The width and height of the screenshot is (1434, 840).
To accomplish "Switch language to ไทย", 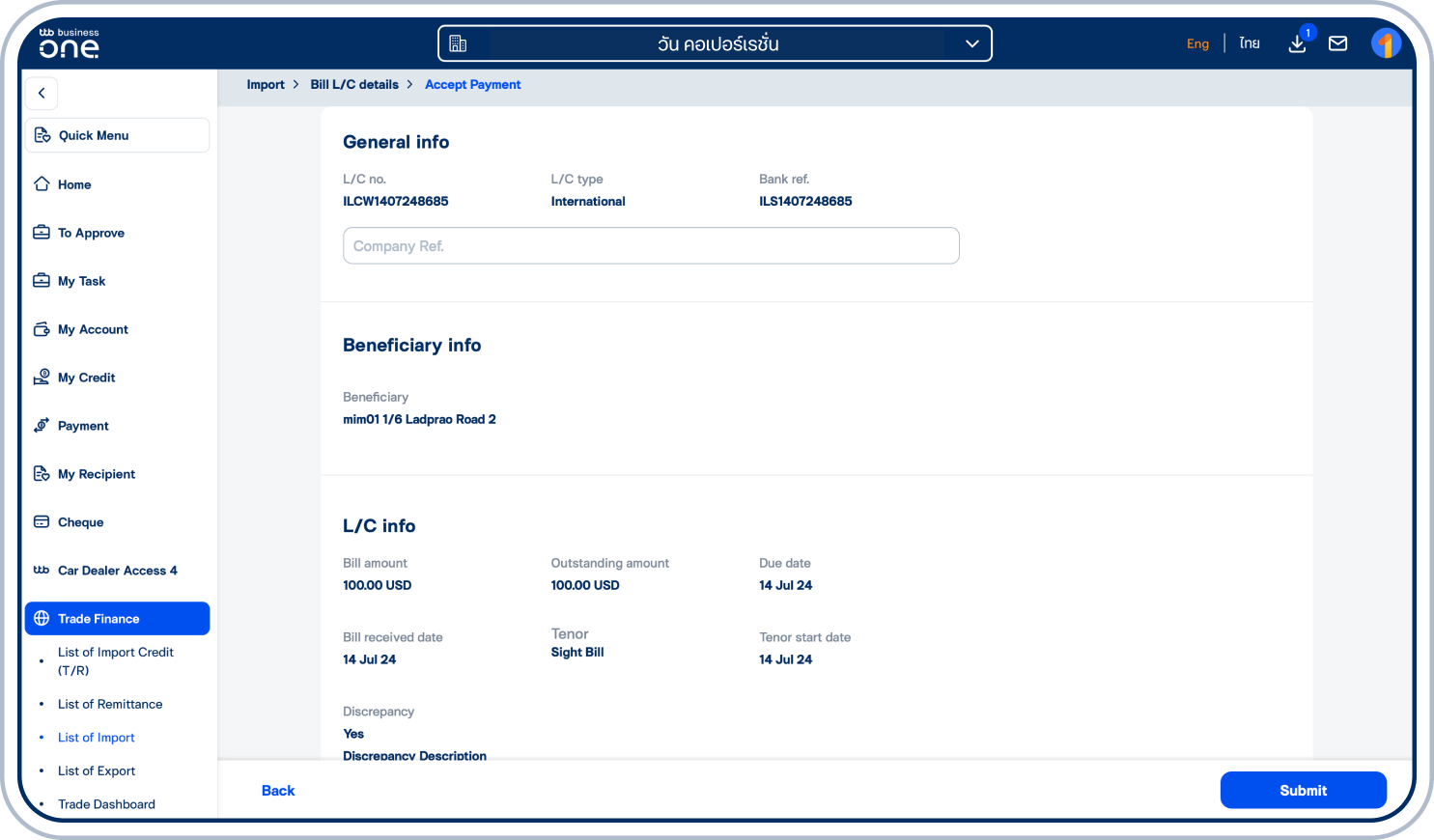I will pyautogui.click(x=1249, y=42).
